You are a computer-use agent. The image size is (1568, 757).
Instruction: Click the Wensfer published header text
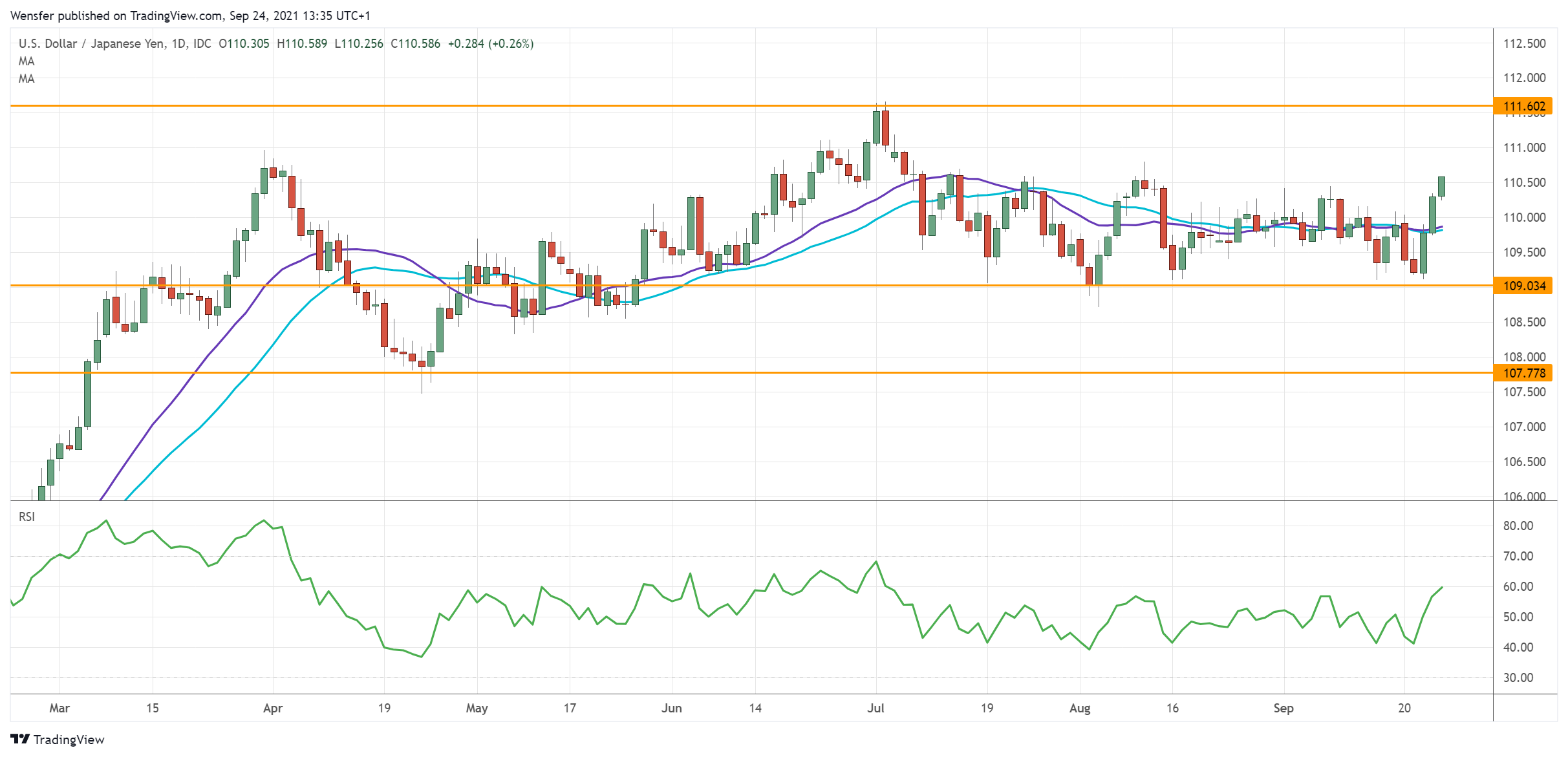click(190, 15)
